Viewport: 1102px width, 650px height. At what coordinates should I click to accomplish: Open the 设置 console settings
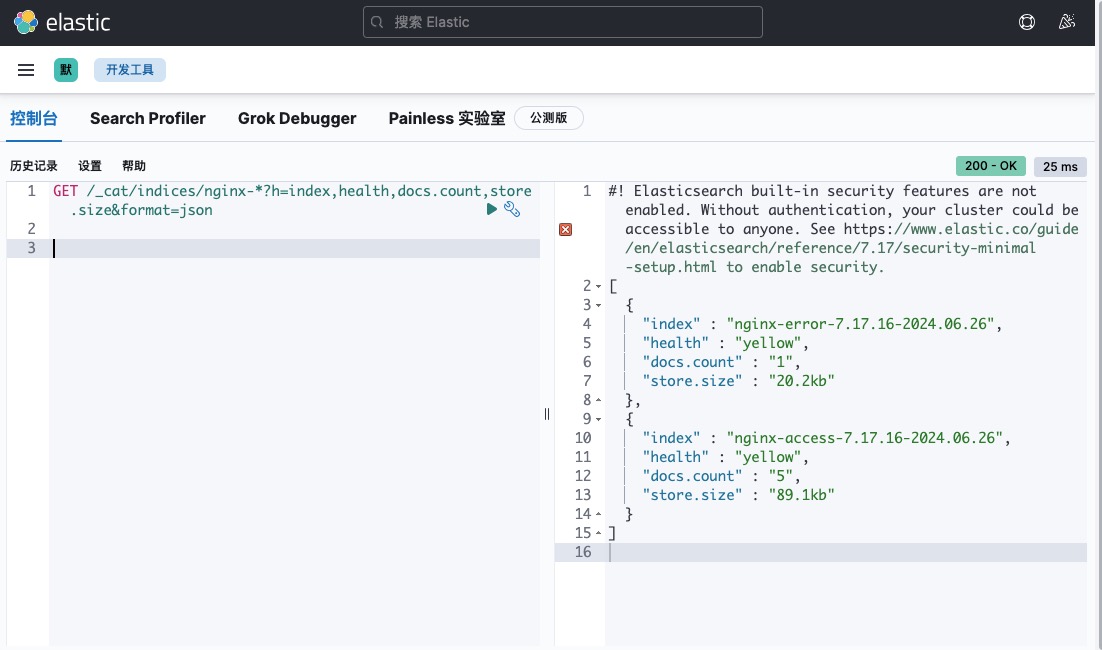(90, 166)
